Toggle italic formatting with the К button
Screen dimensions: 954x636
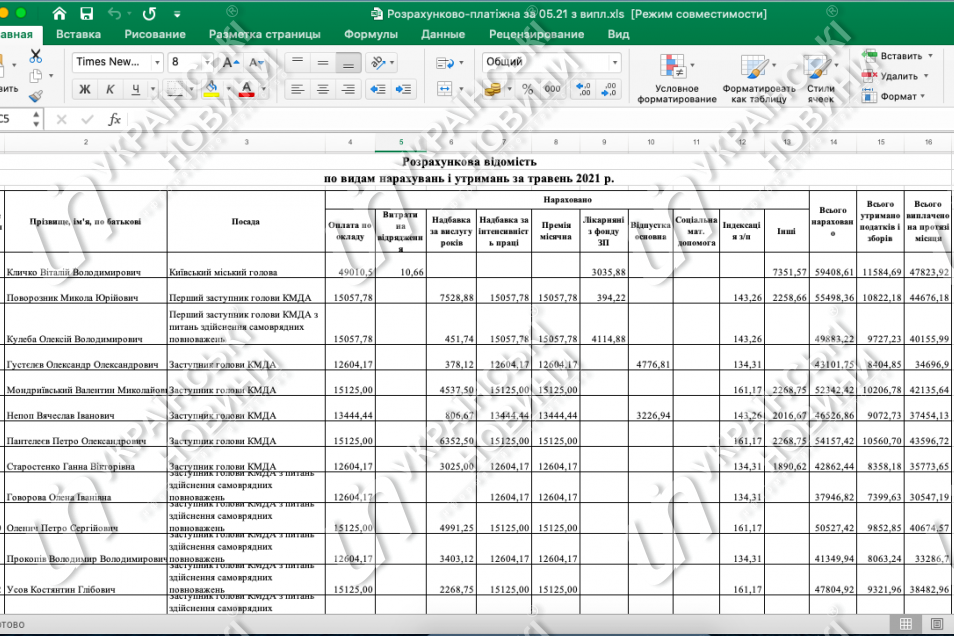(x=110, y=89)
